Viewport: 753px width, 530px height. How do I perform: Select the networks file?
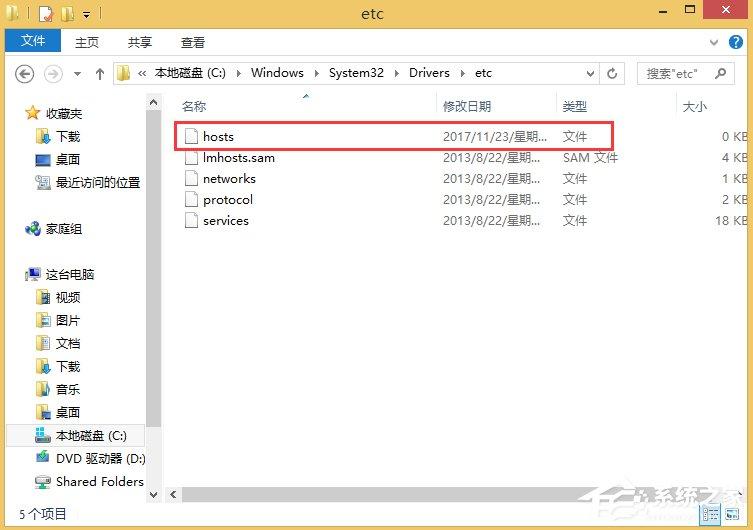[229, 179]
